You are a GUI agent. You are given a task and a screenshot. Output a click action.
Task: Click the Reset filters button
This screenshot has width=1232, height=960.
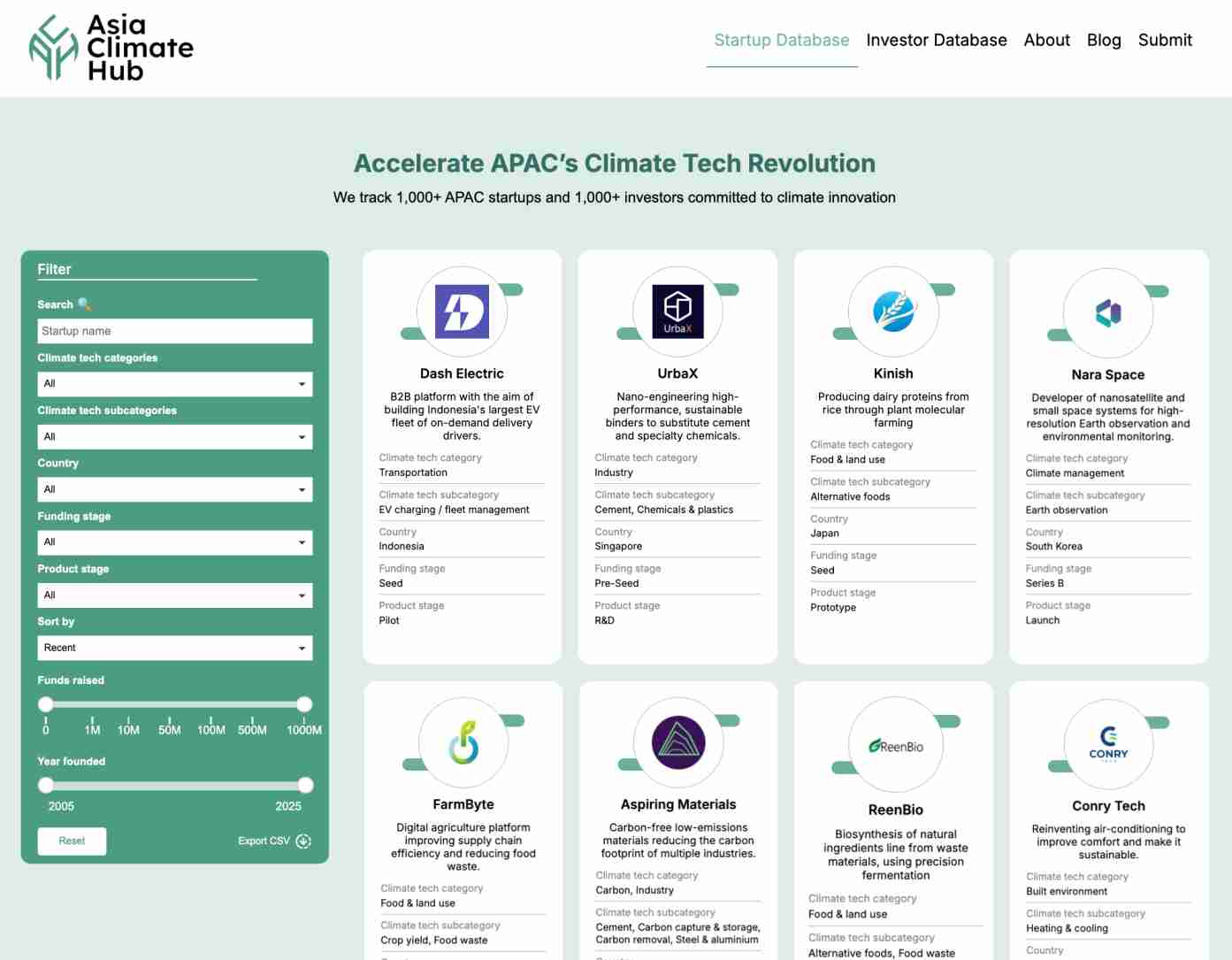point(72,841)
